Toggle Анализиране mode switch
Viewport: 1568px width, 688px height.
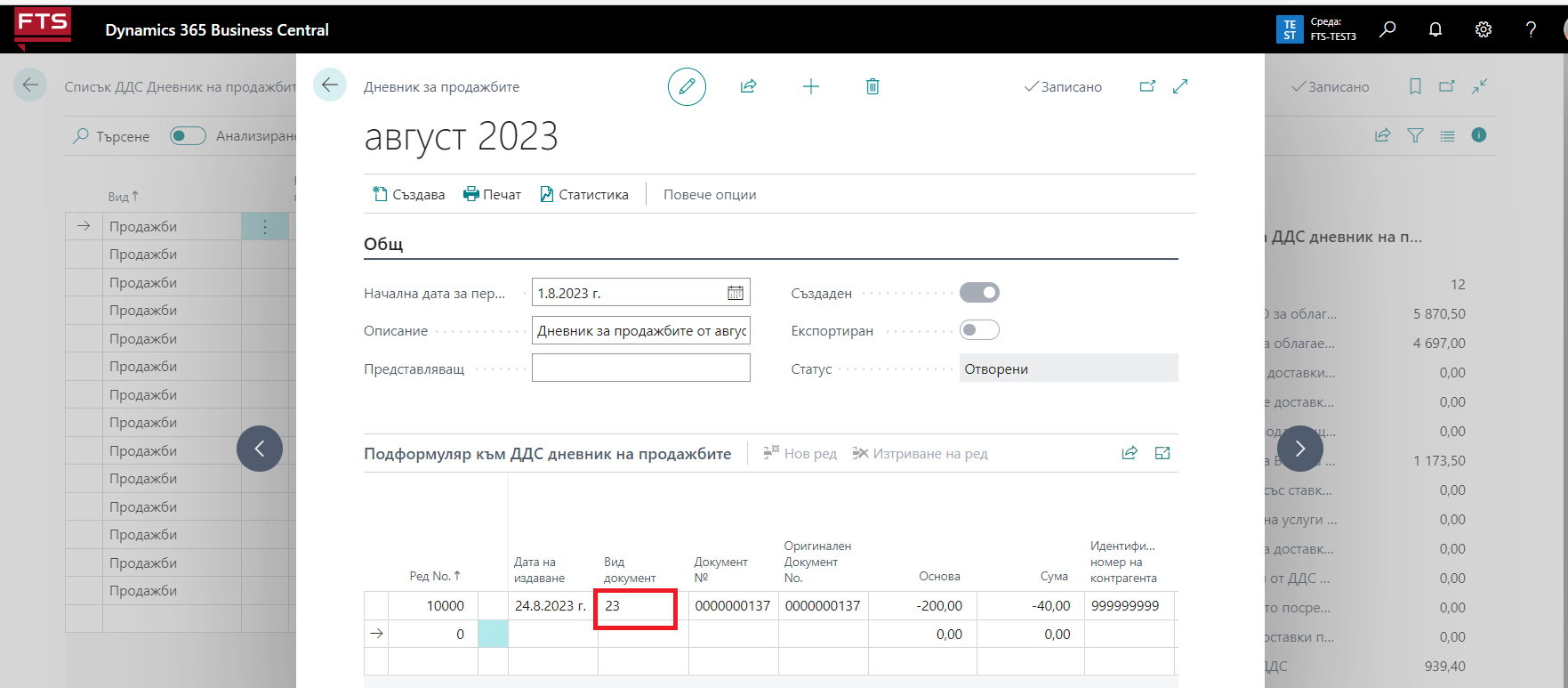click(x=188, y=135)
